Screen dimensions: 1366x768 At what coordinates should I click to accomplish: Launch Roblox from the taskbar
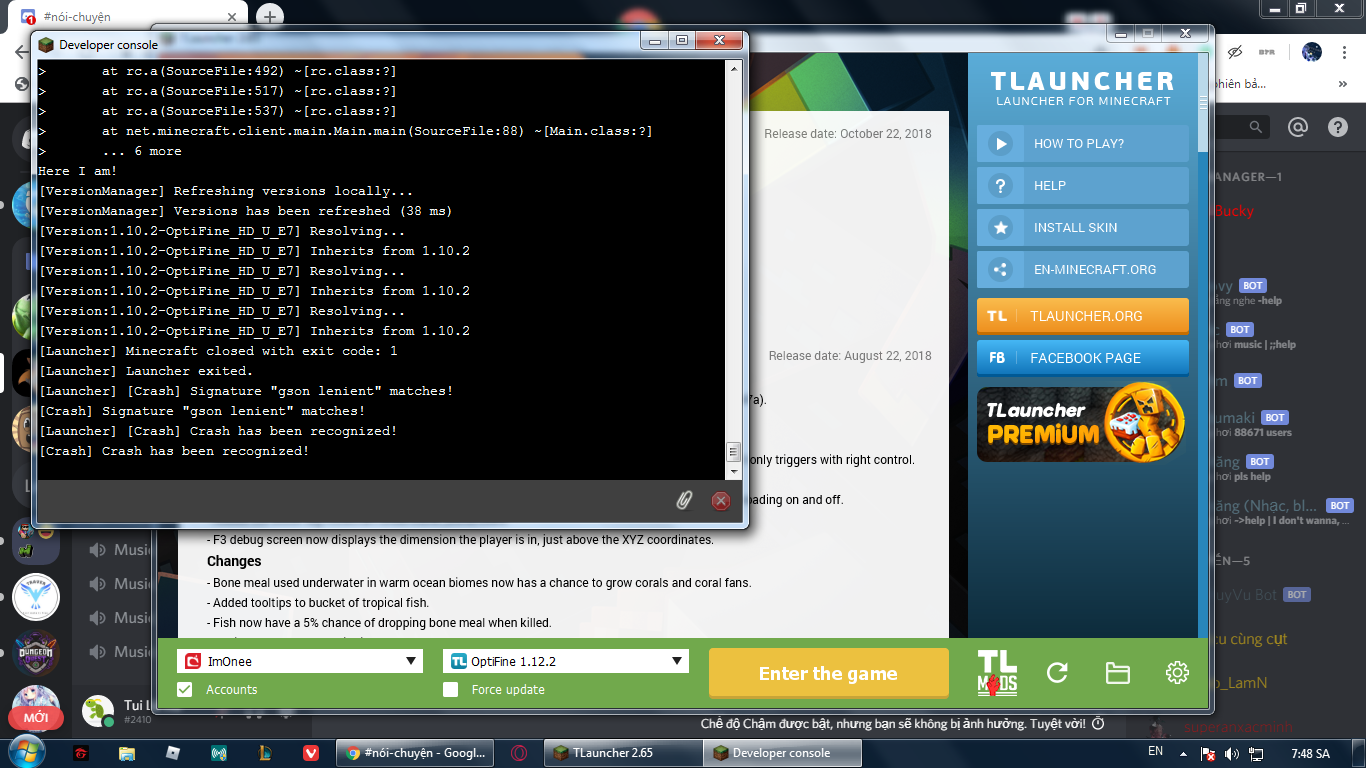pyautogui.click(x=173, y=753)
